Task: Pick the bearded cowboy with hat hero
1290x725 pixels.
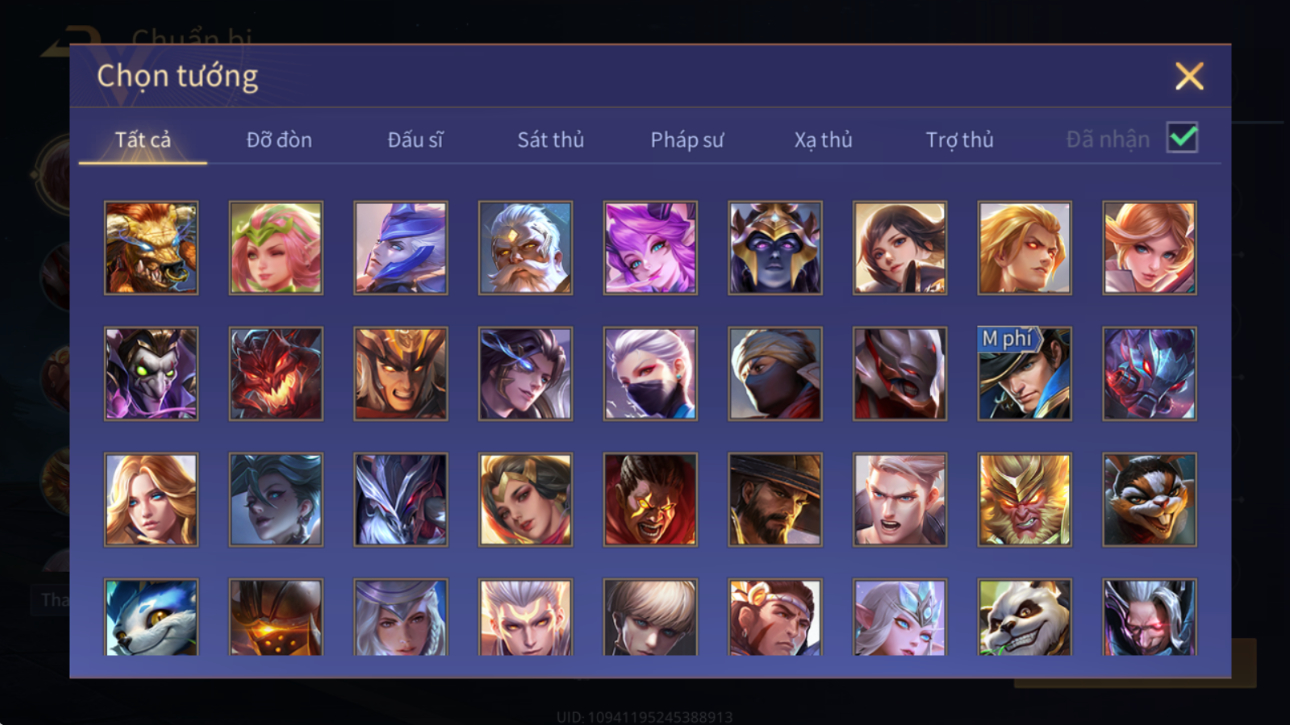Action: (775, 499)
